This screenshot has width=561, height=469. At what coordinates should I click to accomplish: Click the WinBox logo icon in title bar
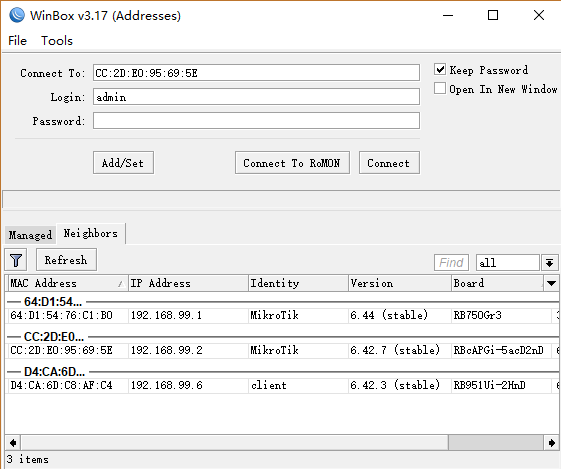17,15
